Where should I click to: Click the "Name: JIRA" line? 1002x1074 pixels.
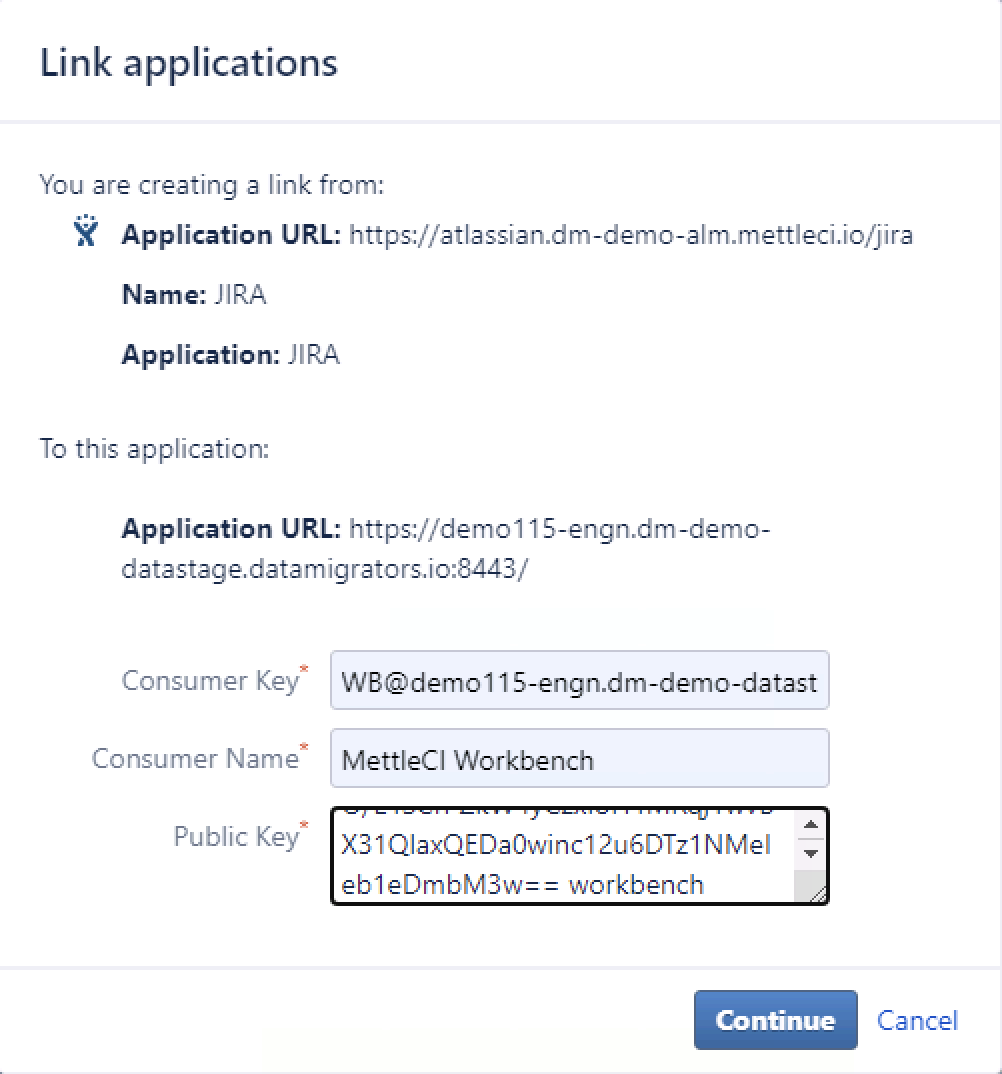[194, 295]
